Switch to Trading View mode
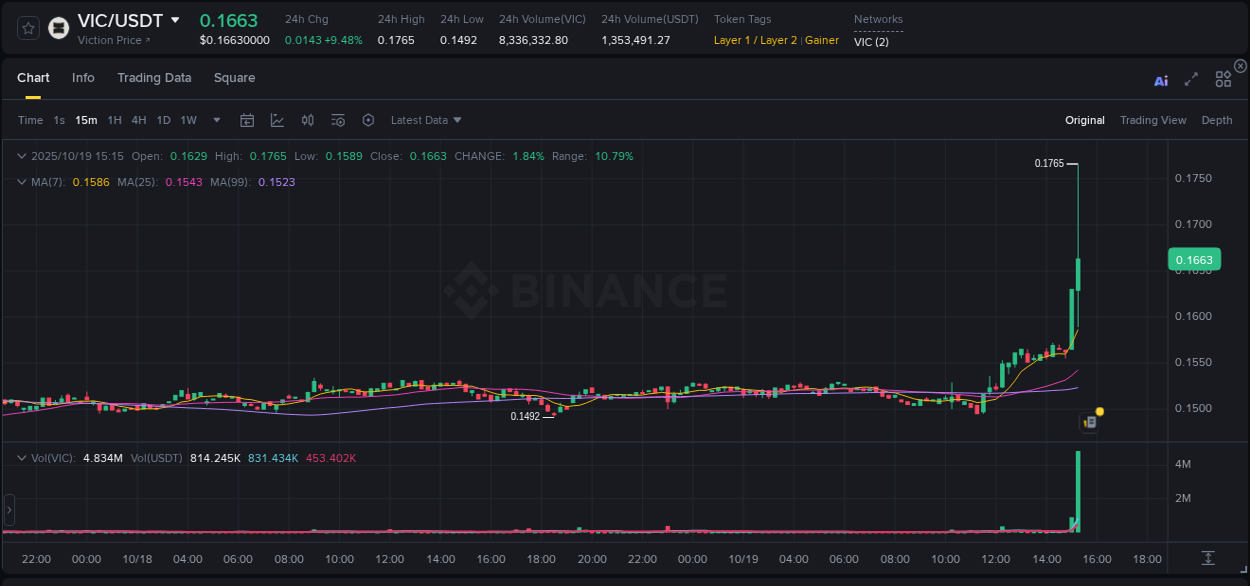 [1153, 120]
